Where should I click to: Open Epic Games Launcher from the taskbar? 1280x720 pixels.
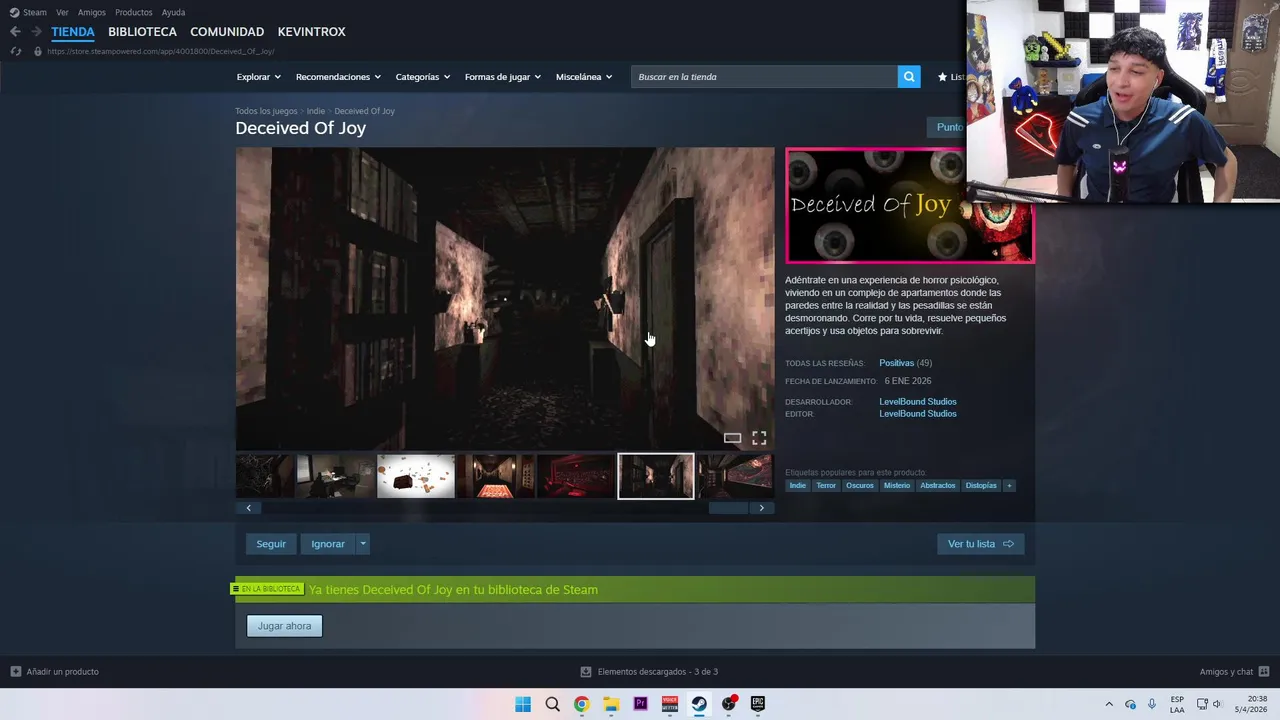pyautogui.click(x=758, y=704)
